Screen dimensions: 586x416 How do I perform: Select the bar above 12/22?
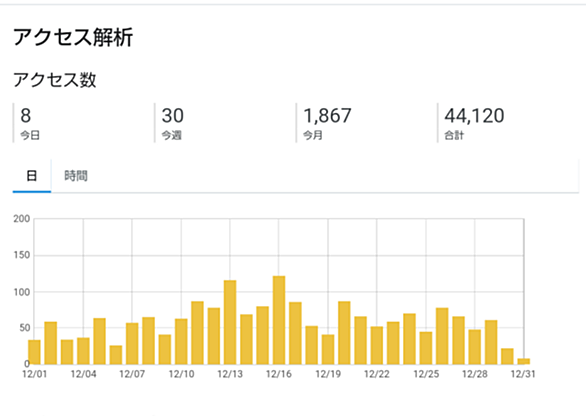pyautogui.click(x=377, y=345)
